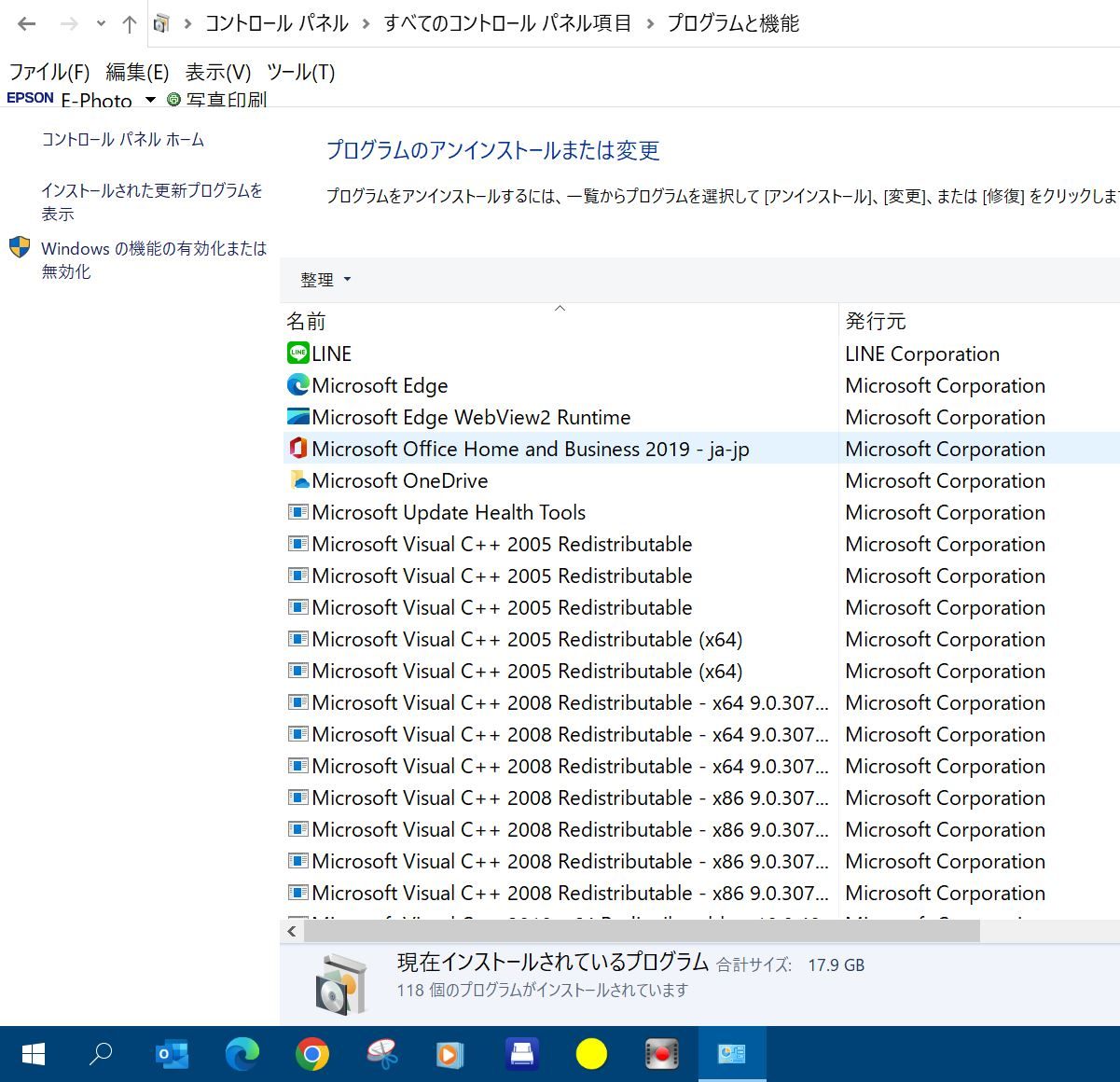1120x1082 pixels.
Task: Click the Control Panel taskbar icon
Action: (x=732, y=1054)
